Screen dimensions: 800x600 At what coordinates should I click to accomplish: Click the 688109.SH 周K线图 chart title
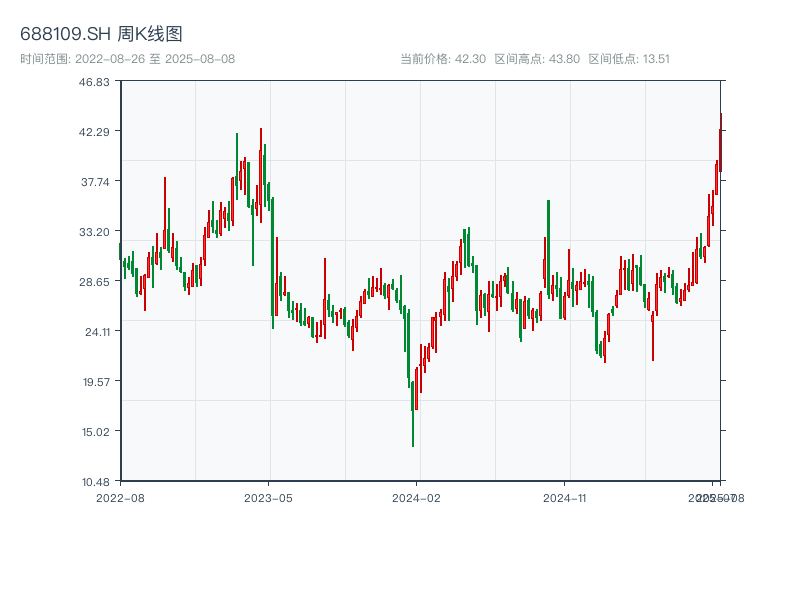click(101, 35)
